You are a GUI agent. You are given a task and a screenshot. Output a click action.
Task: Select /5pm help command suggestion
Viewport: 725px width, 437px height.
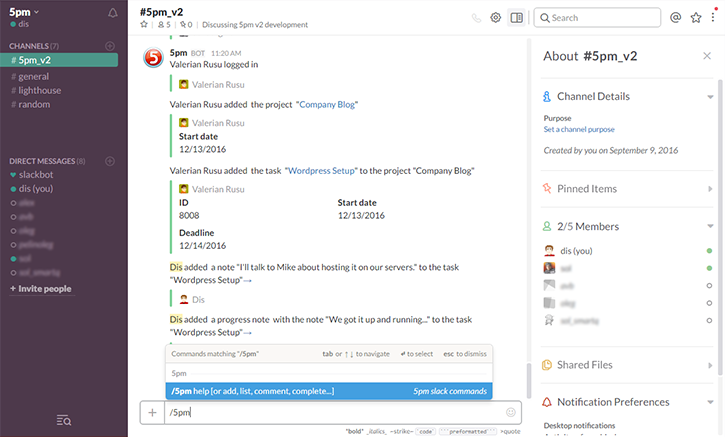point(329,391)
